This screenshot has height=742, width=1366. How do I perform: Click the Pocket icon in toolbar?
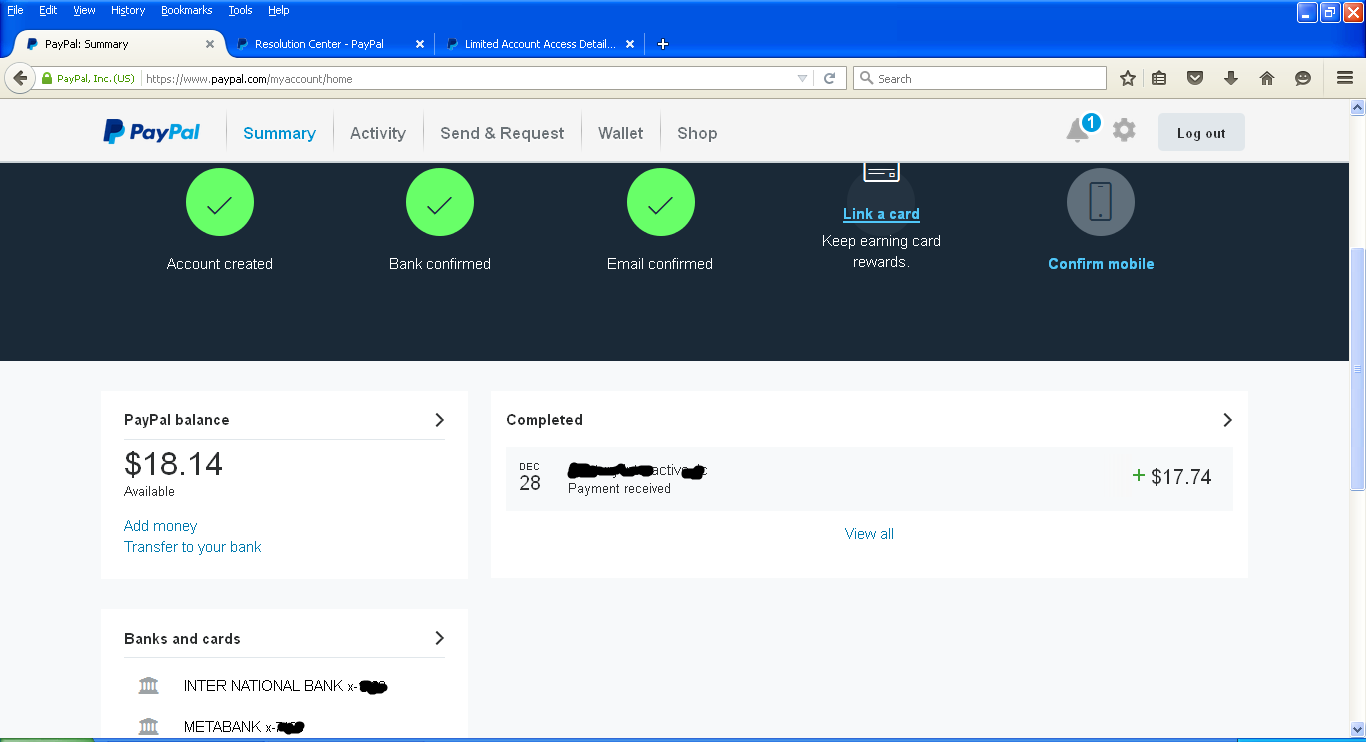tap(1195, 78)
